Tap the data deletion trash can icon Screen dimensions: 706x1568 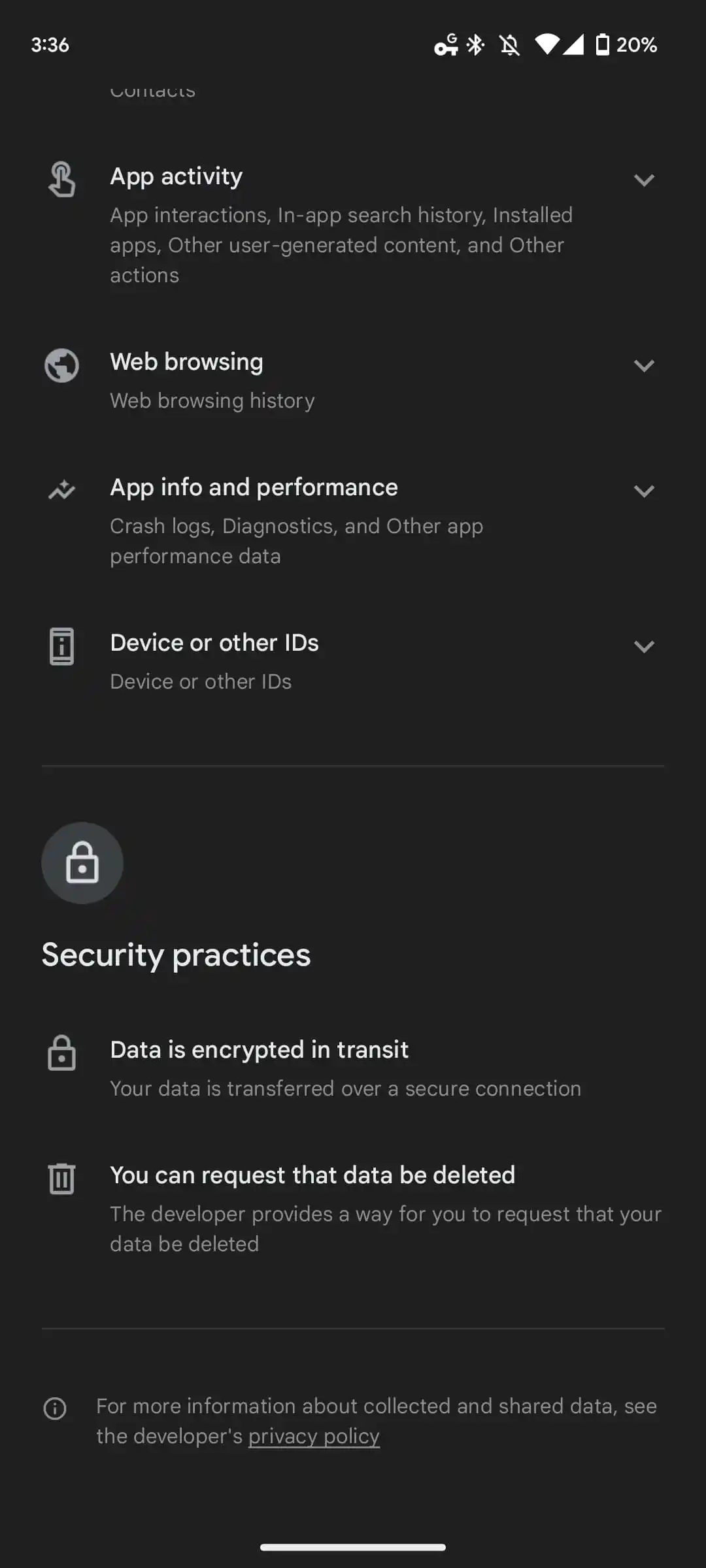(62, 1178)
